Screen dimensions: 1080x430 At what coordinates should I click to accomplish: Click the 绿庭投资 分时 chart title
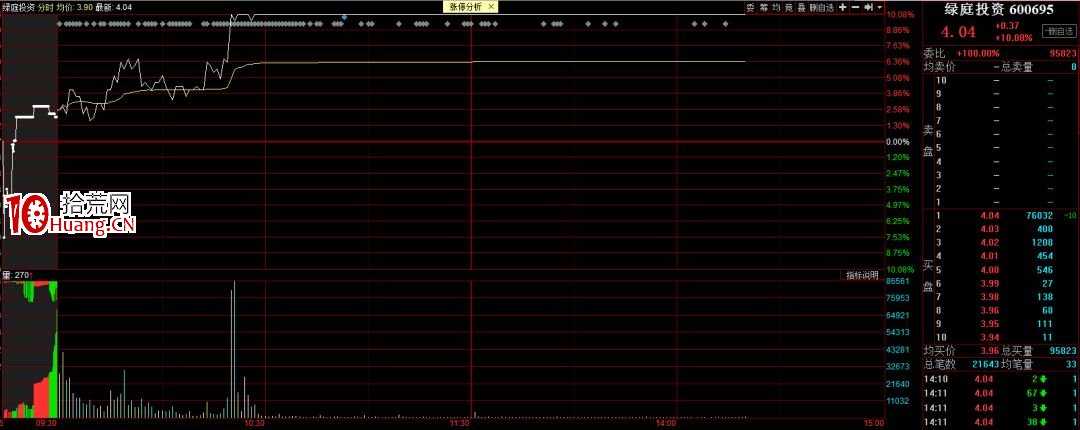28,7
